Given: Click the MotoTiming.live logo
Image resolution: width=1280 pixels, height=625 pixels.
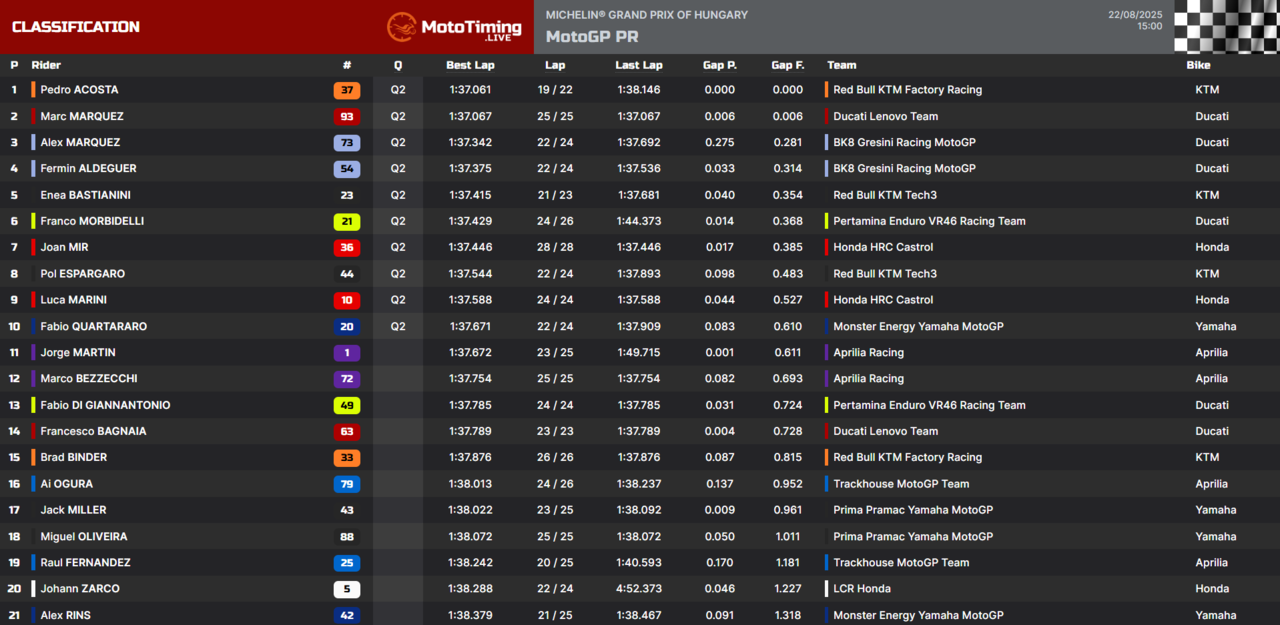Looking at the screenshot, I should coord(454,27).
